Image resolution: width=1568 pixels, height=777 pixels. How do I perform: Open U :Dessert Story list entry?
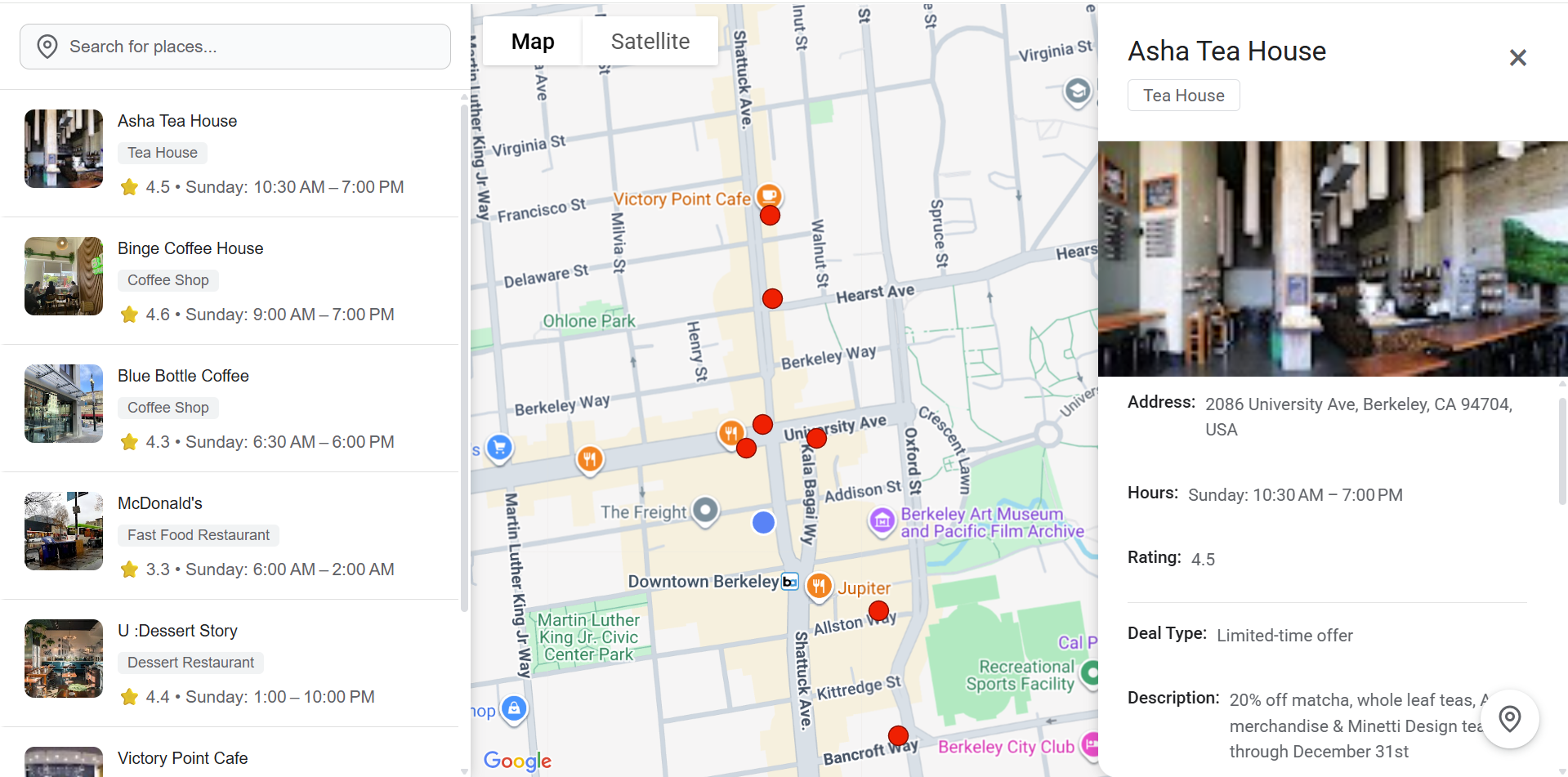[230, 663]
